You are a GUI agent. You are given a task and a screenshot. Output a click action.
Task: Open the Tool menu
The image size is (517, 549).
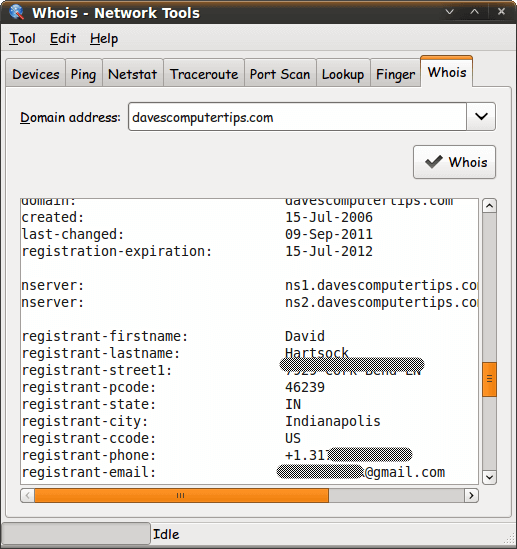point(22,39)
